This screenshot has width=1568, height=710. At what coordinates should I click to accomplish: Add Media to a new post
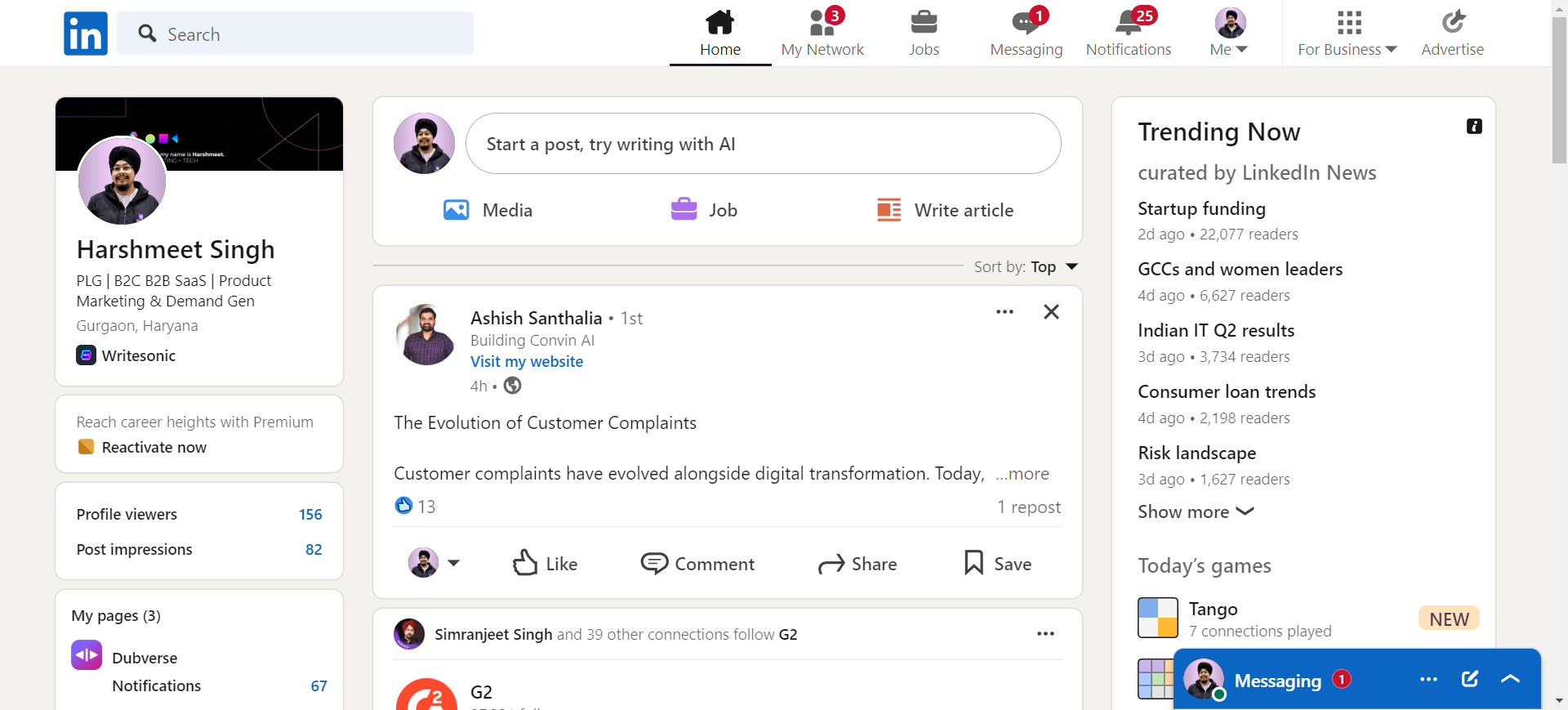click(x=488, y=210)
